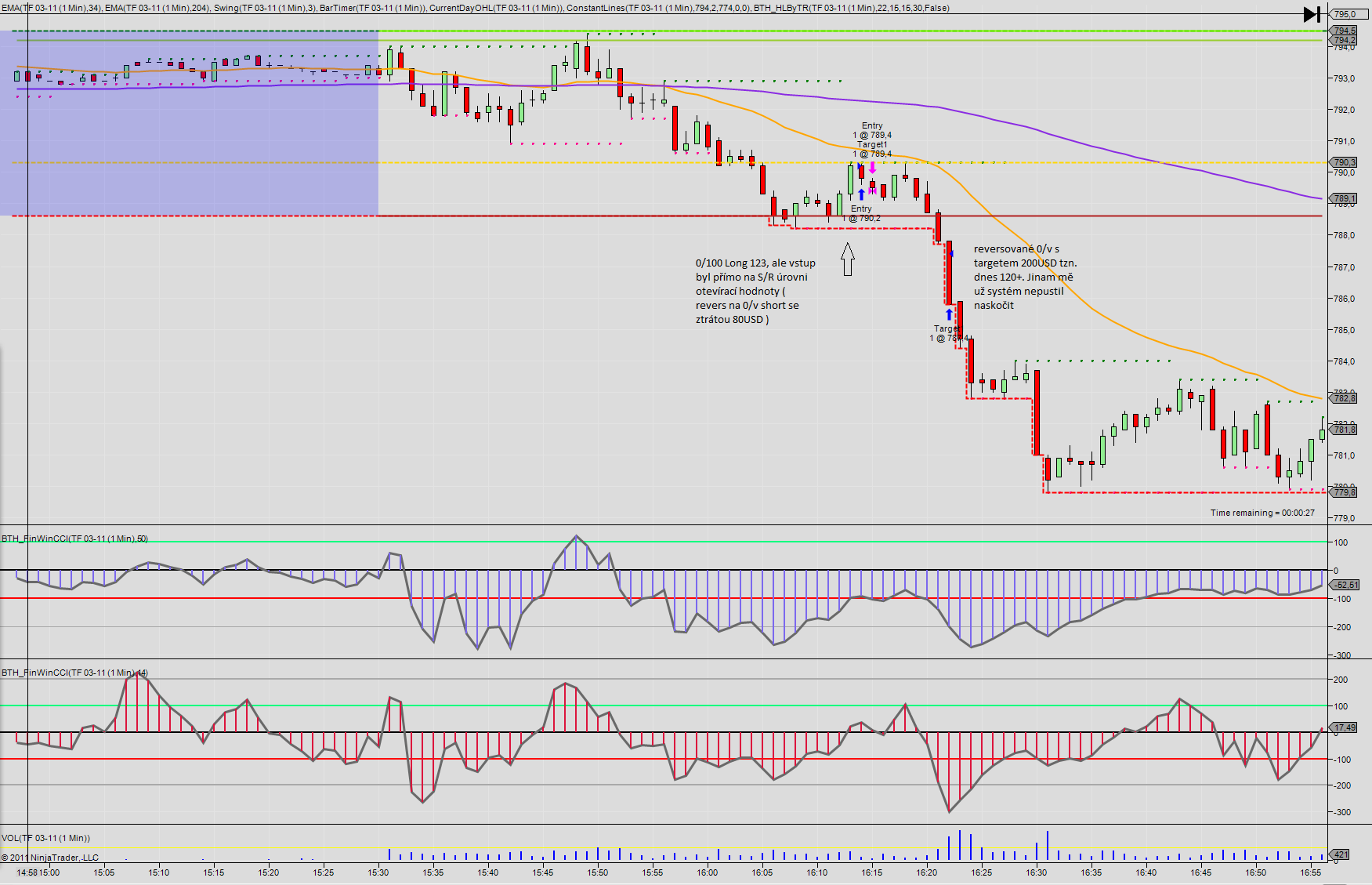Select the BTH_FinWinCCI 50 panel label
Screen dimensions: 1372x885
tap(74, 539)
